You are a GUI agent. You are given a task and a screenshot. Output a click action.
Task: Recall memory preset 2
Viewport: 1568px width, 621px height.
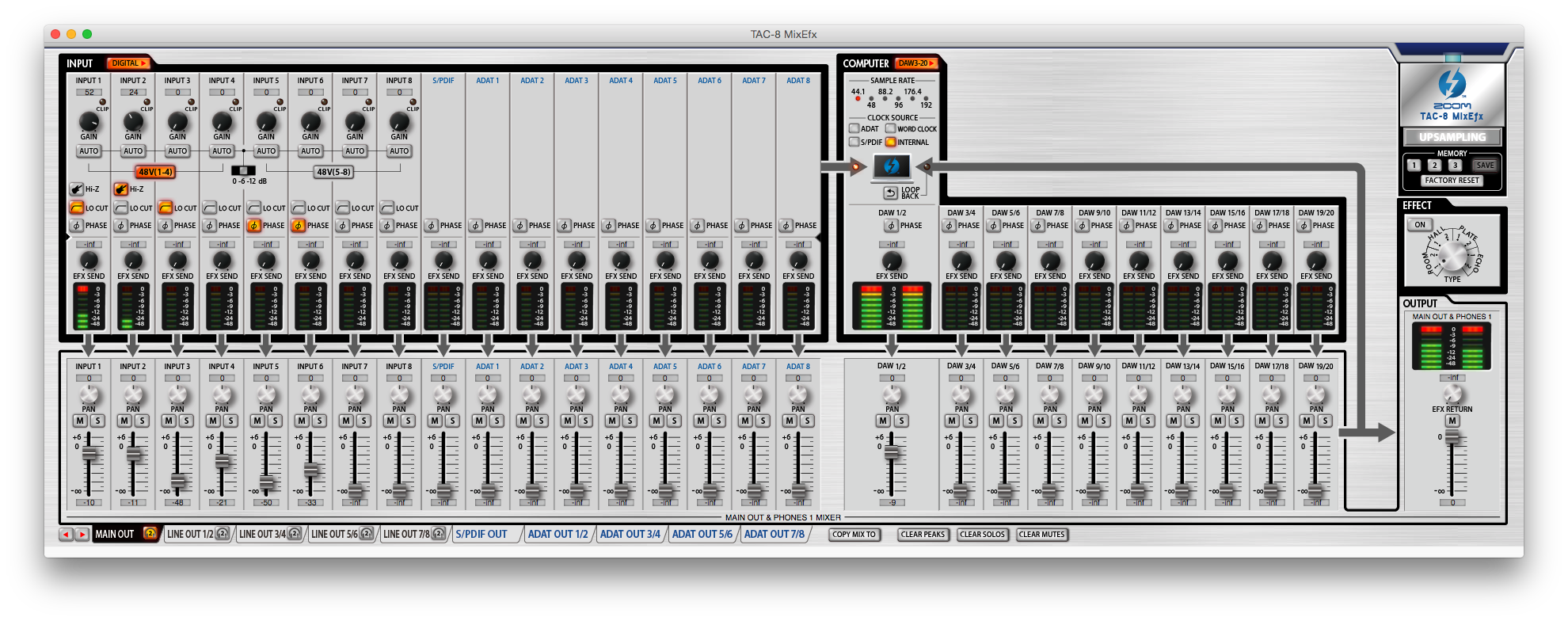(x=1434, y=166)
